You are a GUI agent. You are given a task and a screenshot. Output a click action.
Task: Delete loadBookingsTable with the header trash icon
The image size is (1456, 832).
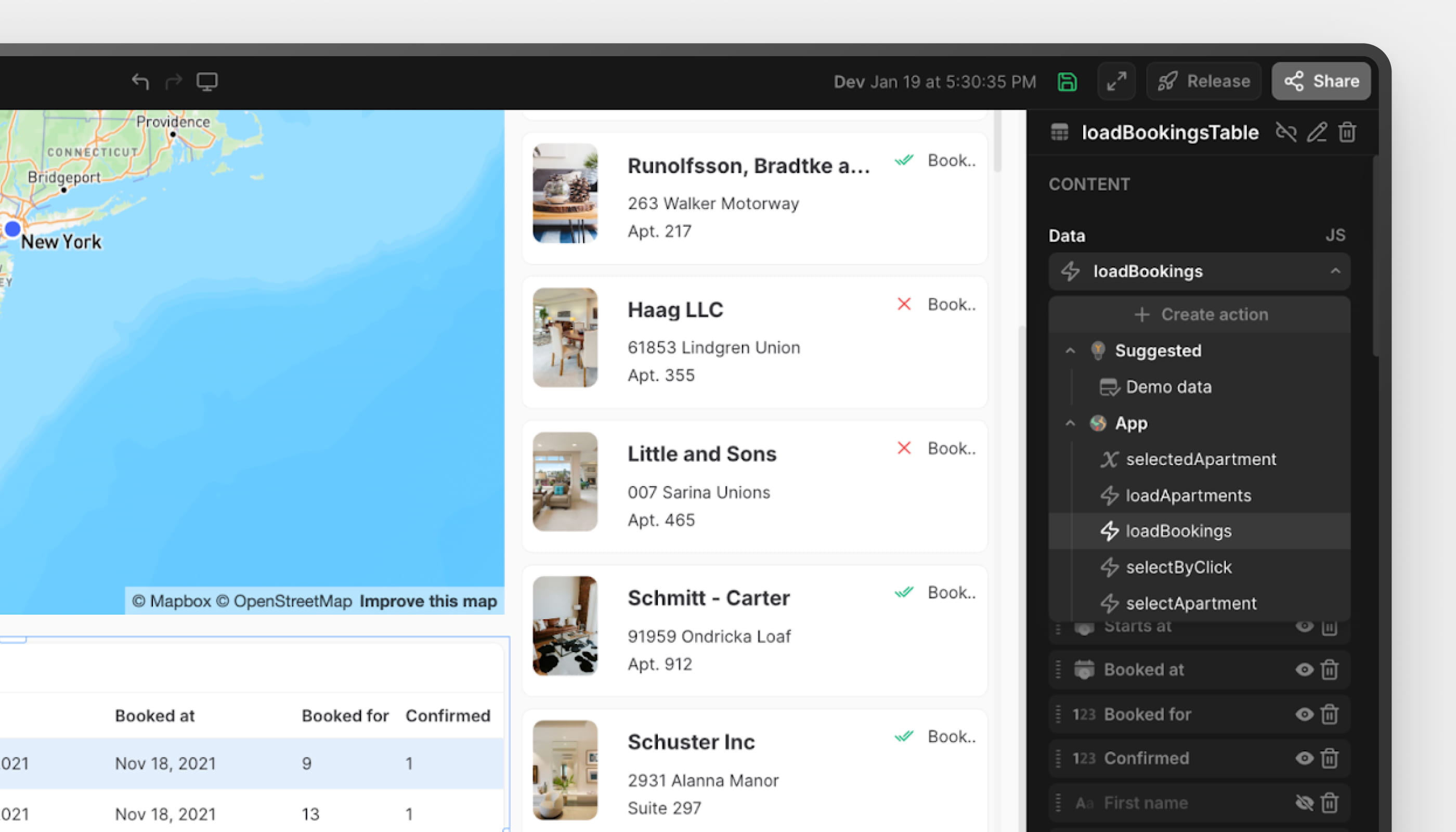click(x=1347, y=133)
